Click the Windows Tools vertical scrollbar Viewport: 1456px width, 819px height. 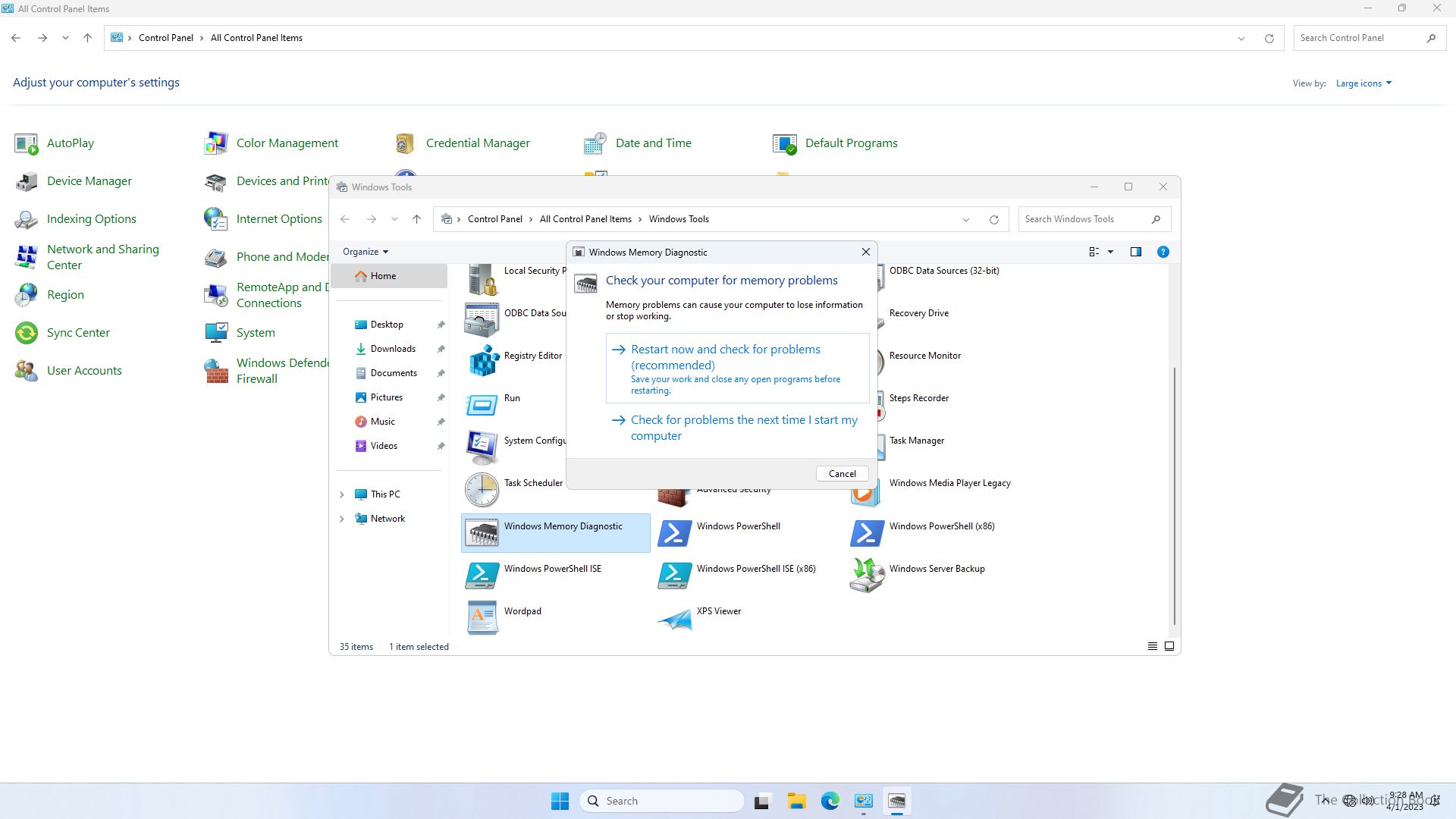[1175, 497]
